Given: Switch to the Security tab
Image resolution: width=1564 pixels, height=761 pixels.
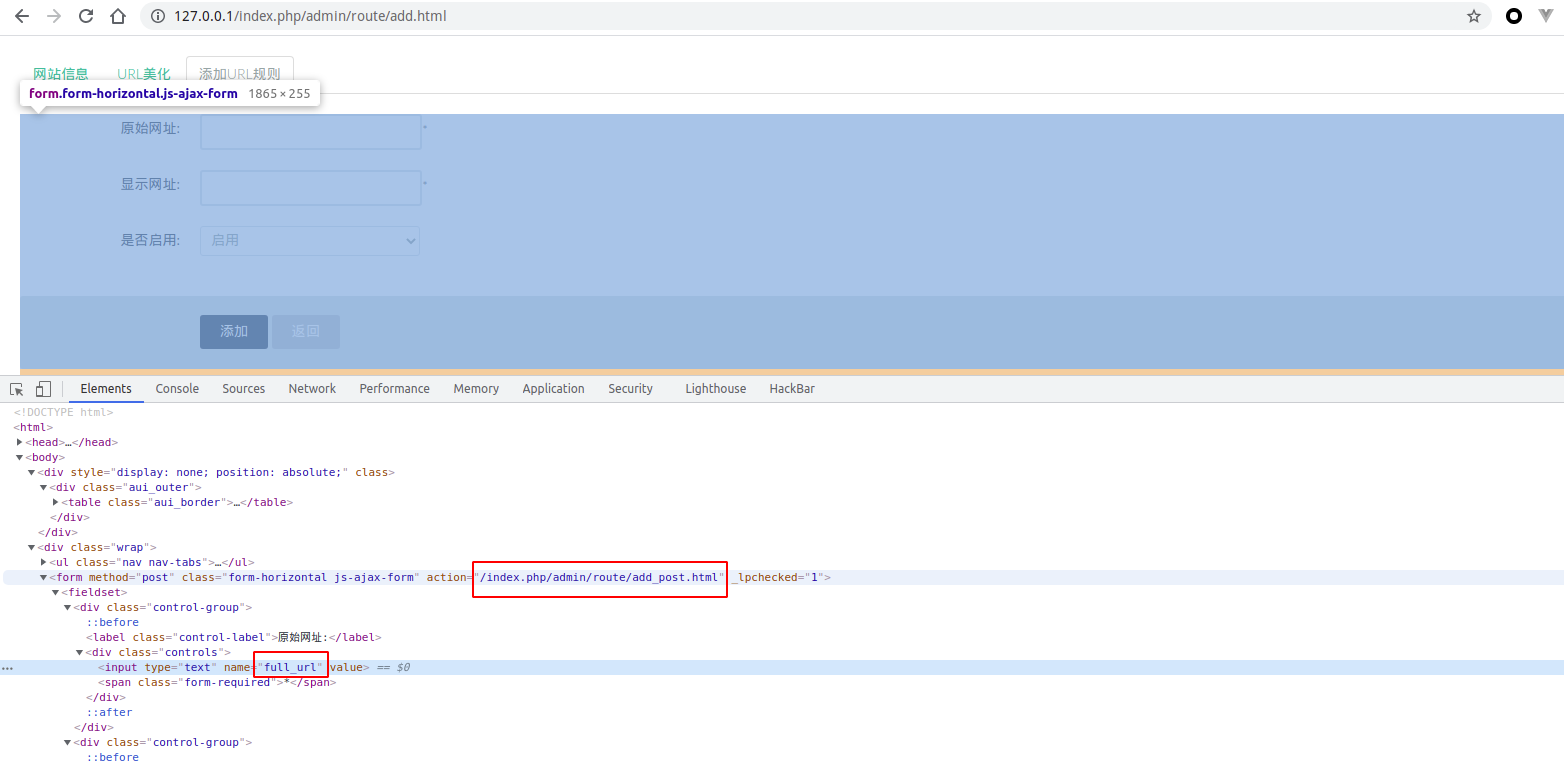Looking at the screenshot, I should (x=630, y=389).
